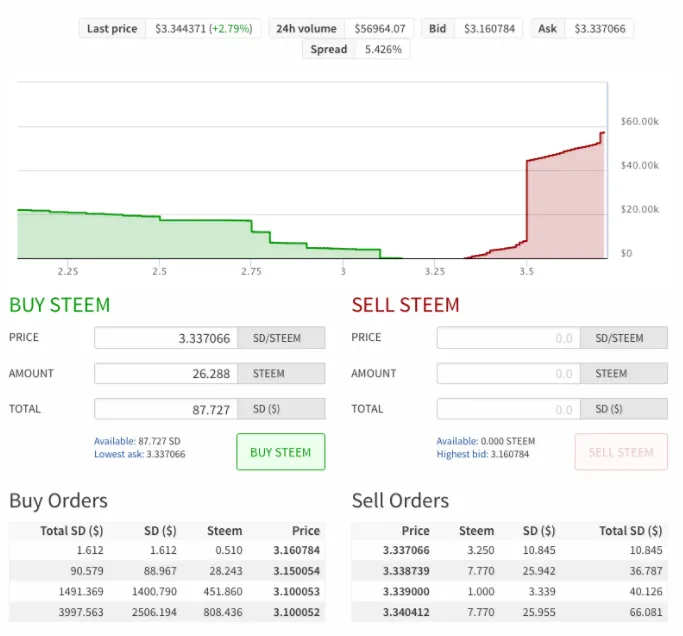
Task: Click the Available 0.000 STEEM link
Action: 486,441
